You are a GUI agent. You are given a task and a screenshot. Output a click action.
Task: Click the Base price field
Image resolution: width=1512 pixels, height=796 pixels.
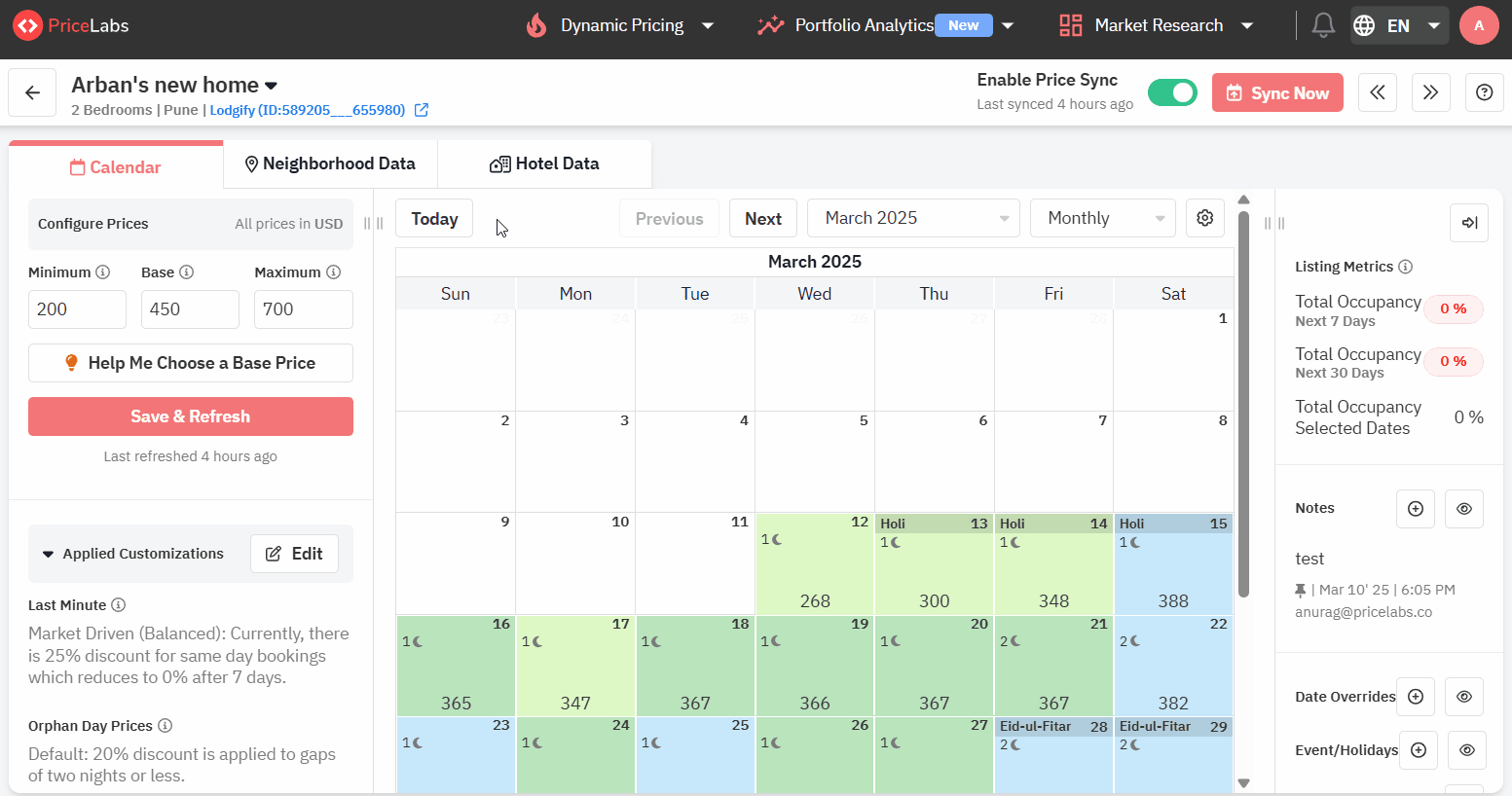coord(190,309)
